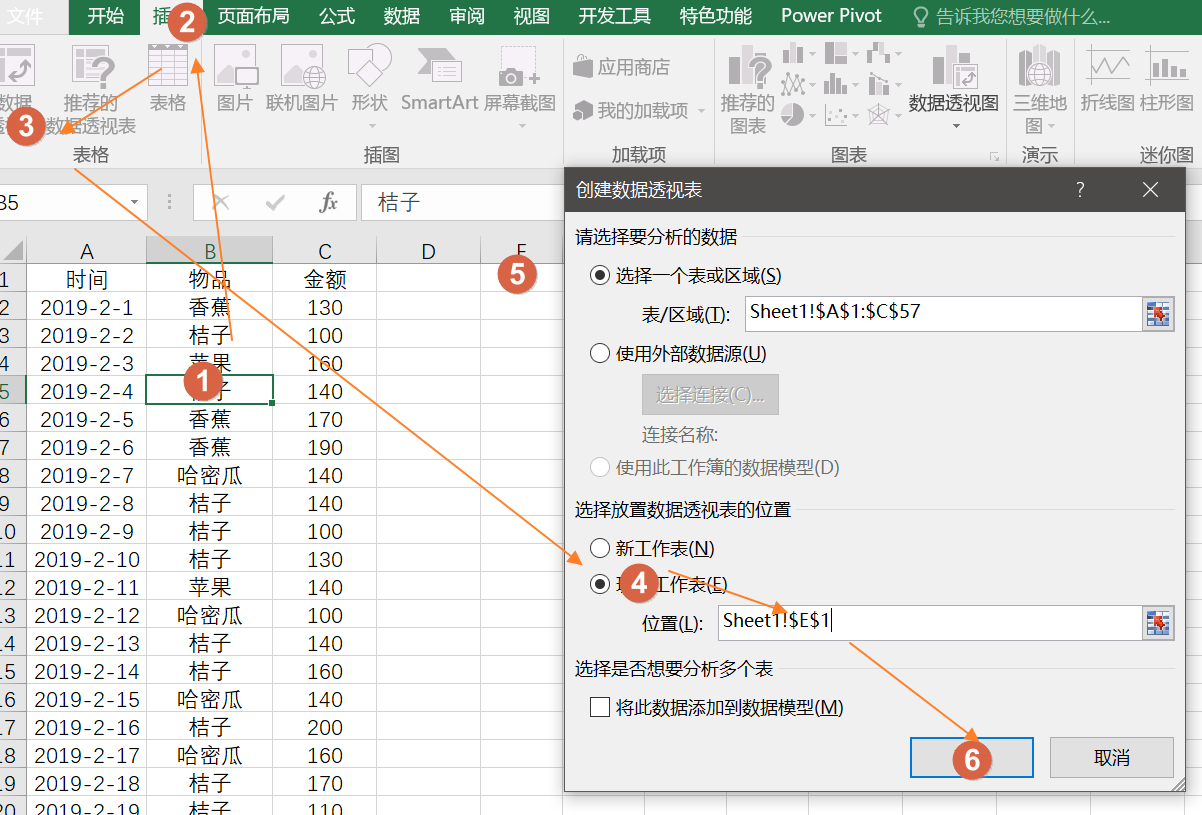Check 将此数据添加到数据模型 checkbox
This screenshot has width=1202, height=815.
pos(600,708)
